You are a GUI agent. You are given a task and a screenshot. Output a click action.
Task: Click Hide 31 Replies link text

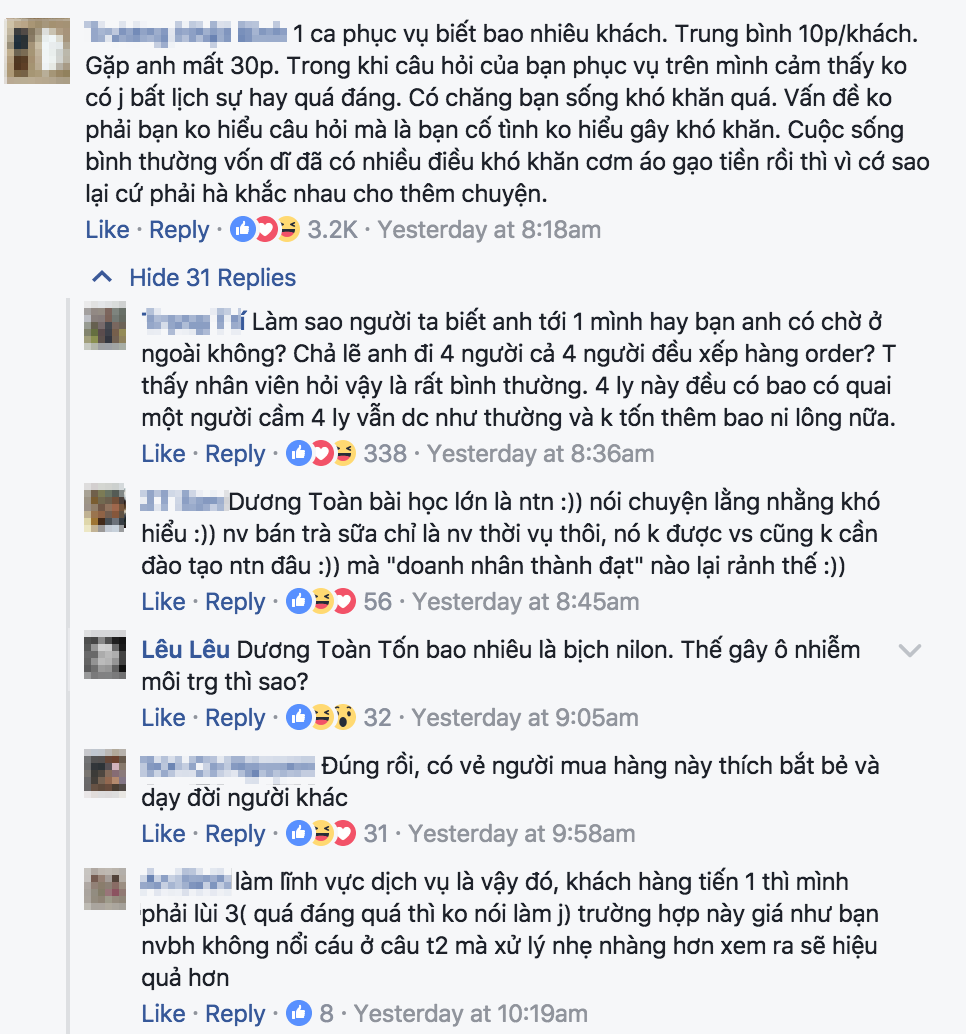point(212,278)
